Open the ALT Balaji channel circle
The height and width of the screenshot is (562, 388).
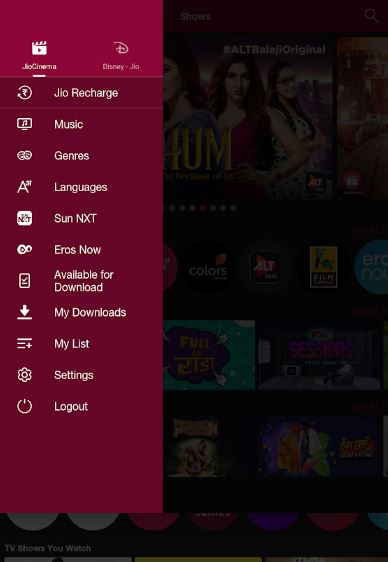tap(265, 267)
